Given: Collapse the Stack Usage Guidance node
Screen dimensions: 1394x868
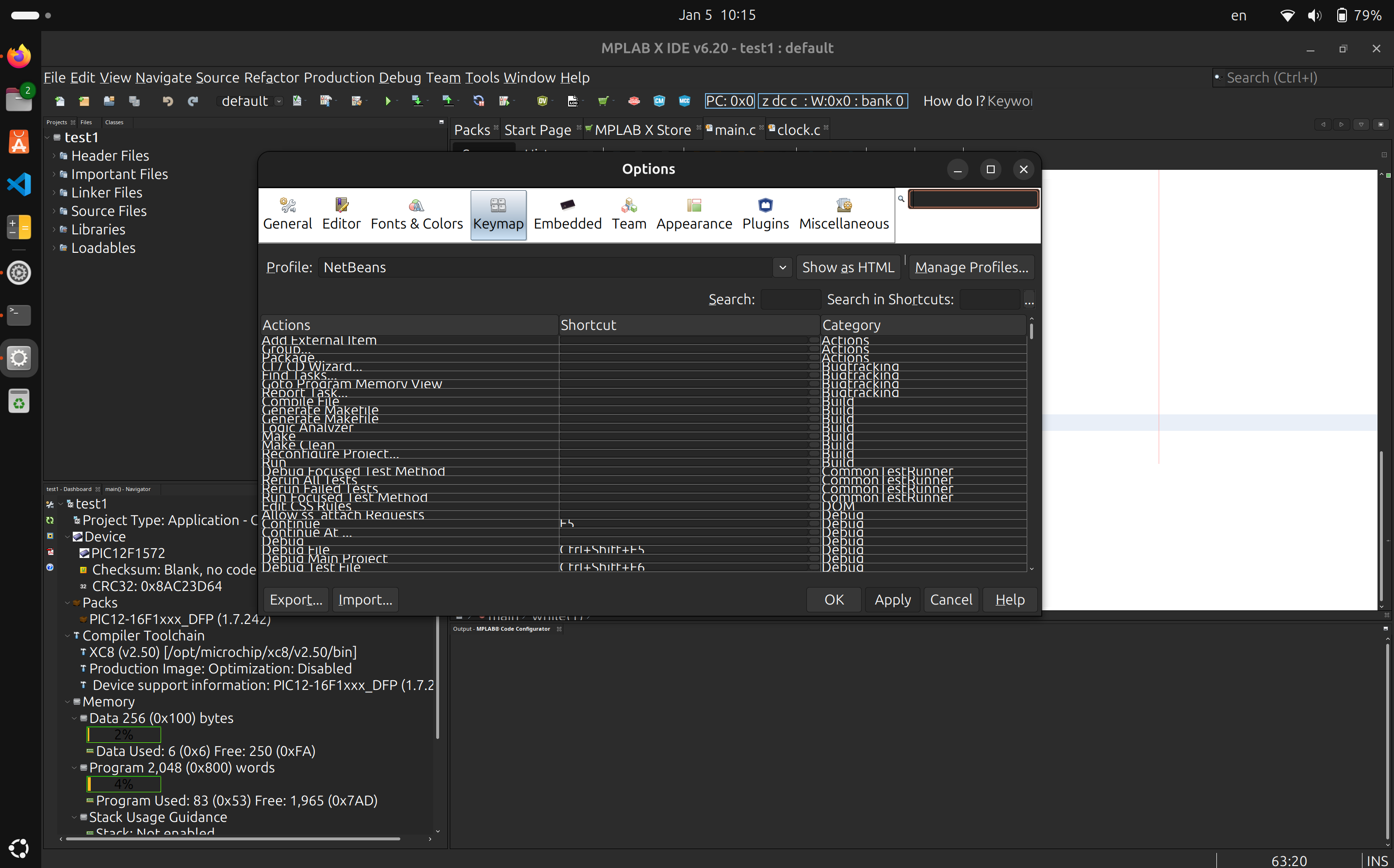Looking at the screenshot, I should [x=75, y=817].
